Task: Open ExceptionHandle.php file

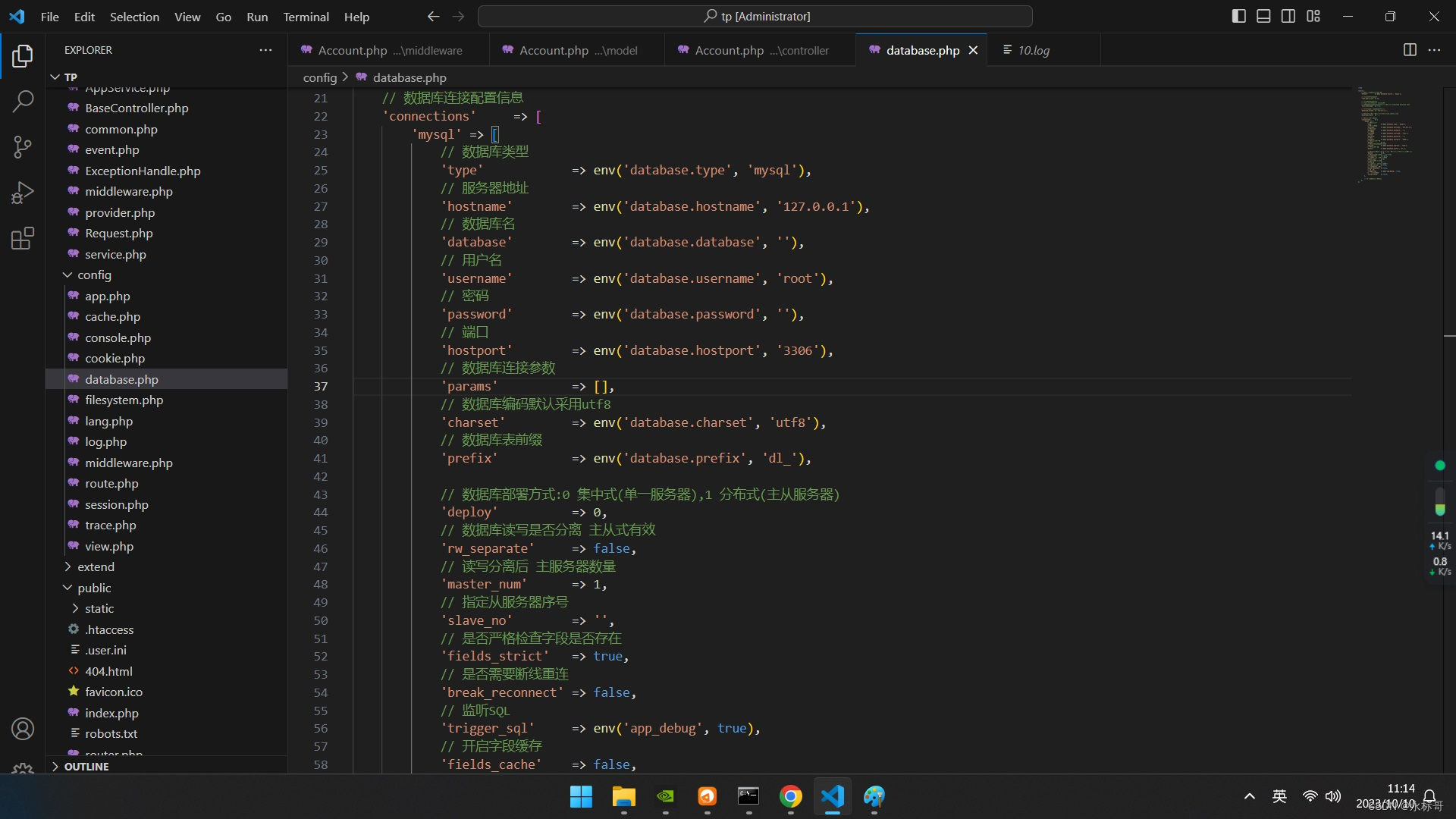Action: (x=143, y=171)
